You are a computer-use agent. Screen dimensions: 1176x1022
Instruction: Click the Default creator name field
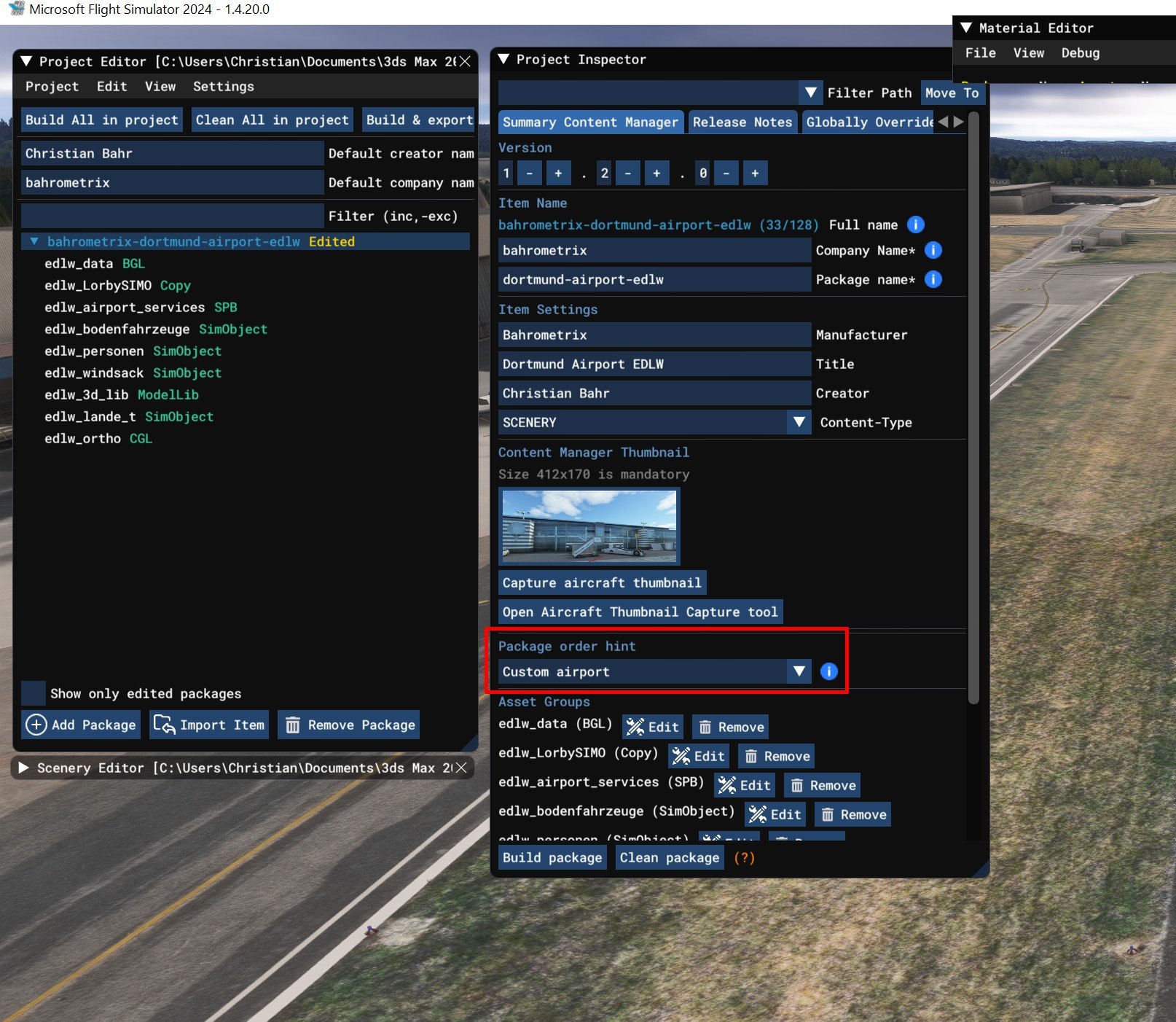tap(172, 153)
